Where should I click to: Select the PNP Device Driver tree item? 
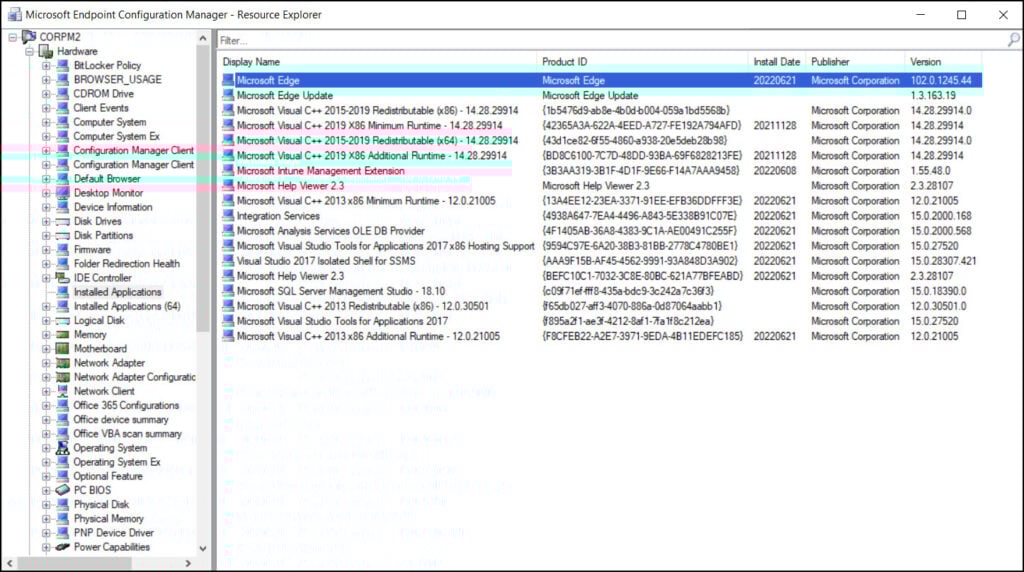coord(114,533)
